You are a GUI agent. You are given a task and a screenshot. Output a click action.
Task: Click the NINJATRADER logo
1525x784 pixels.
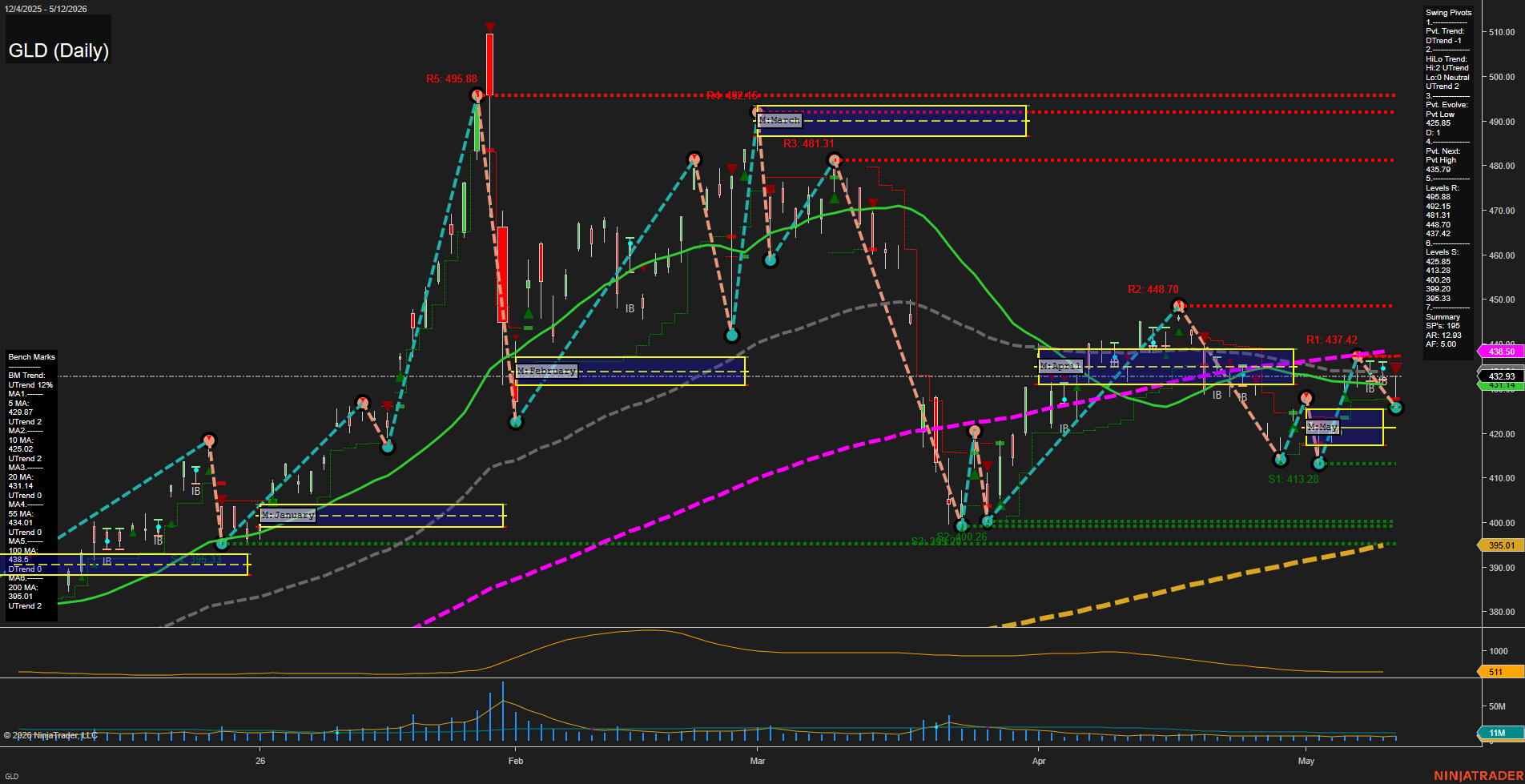(x=1479, y=776)
